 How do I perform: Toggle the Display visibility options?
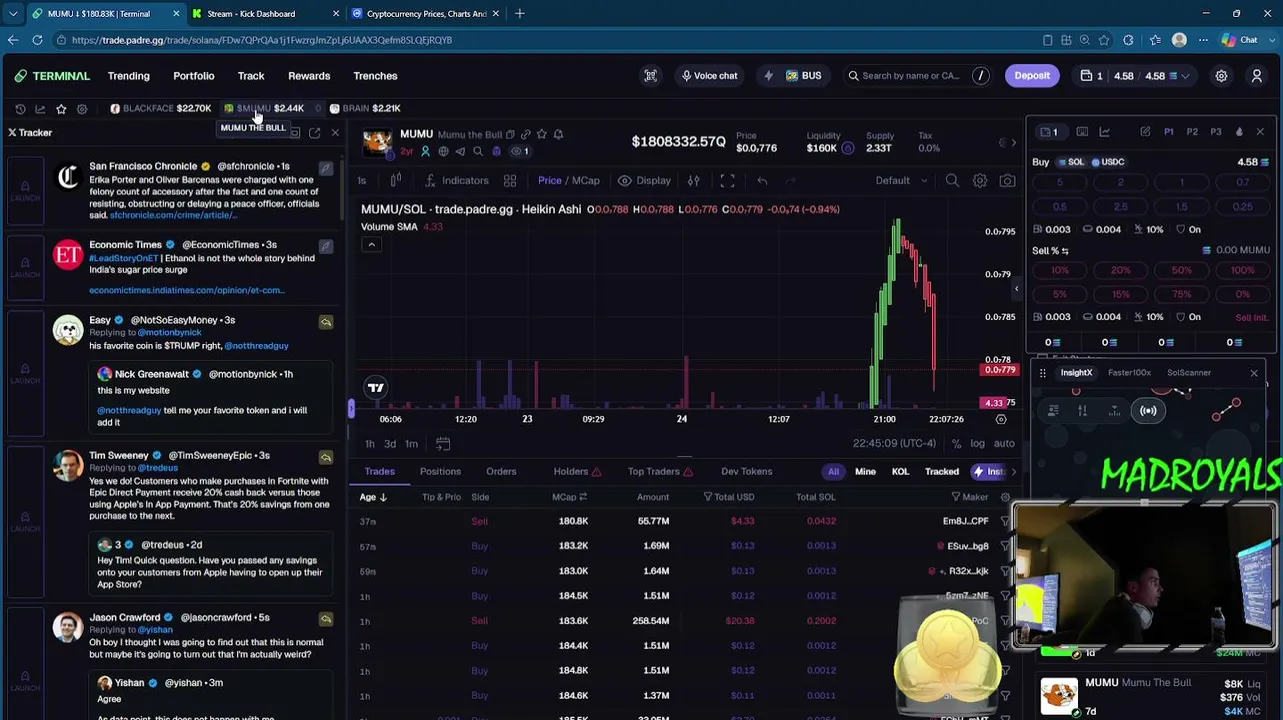point(644,181)
